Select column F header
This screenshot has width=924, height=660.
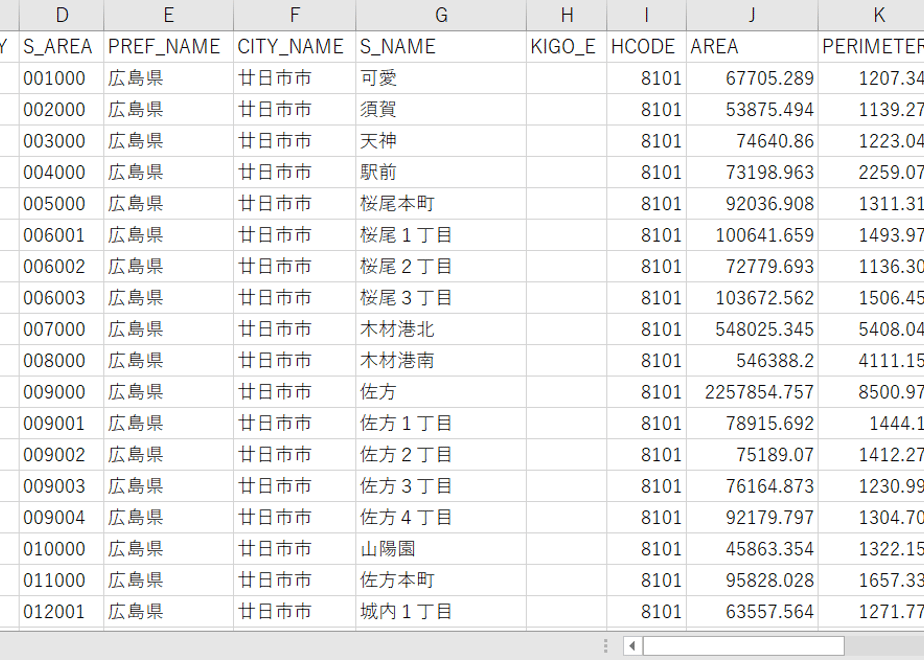tap(294, 15)
